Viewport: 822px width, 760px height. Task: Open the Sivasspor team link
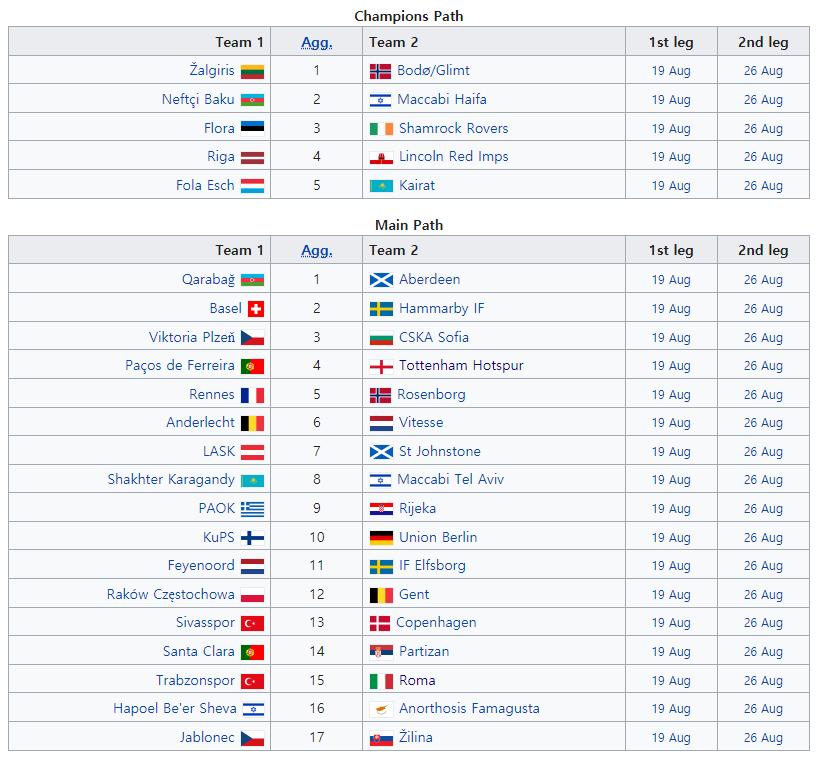click(x=205, y=623)
